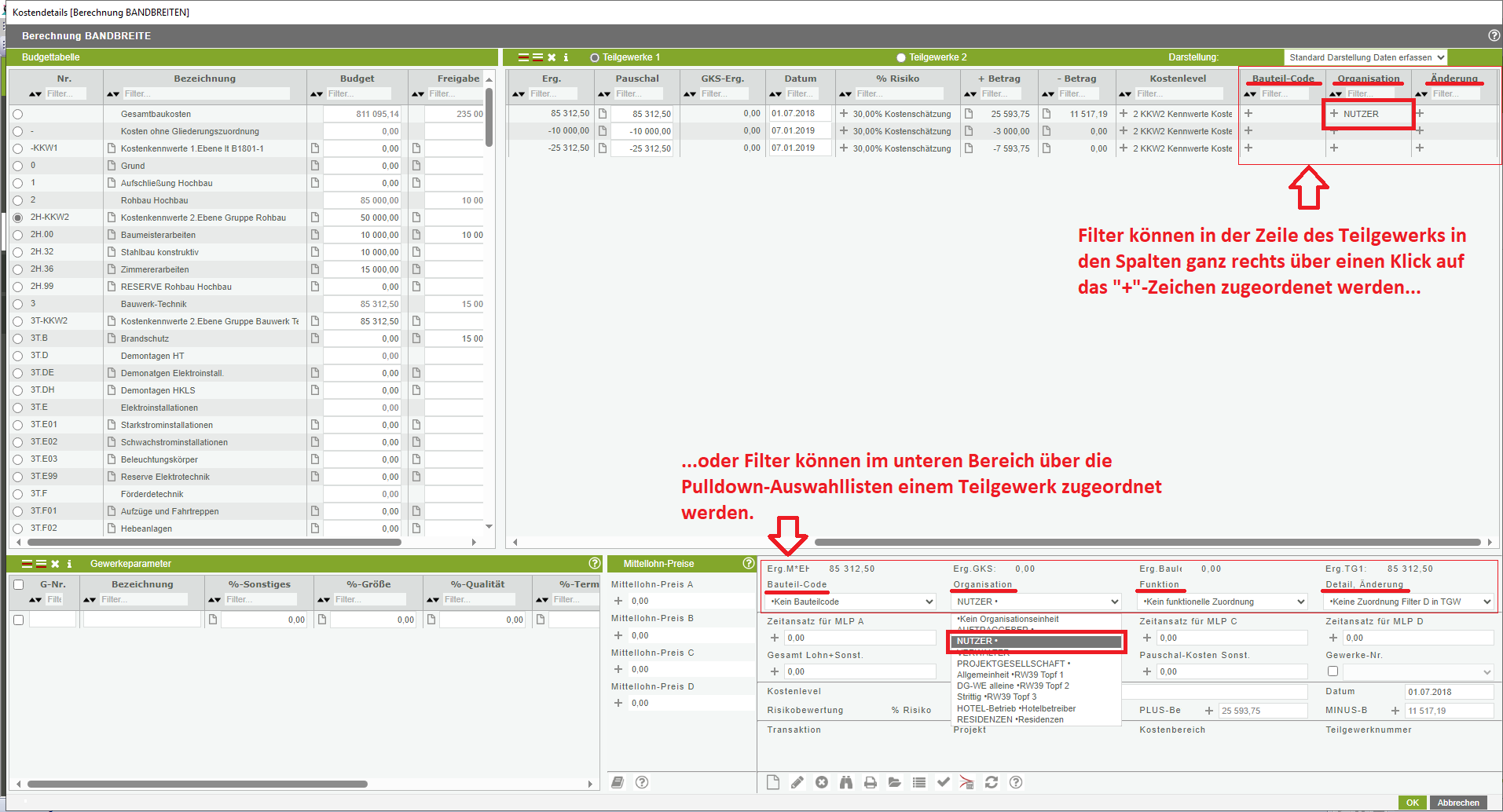Click the pencil edit icon in bottom toolbar

797,782
